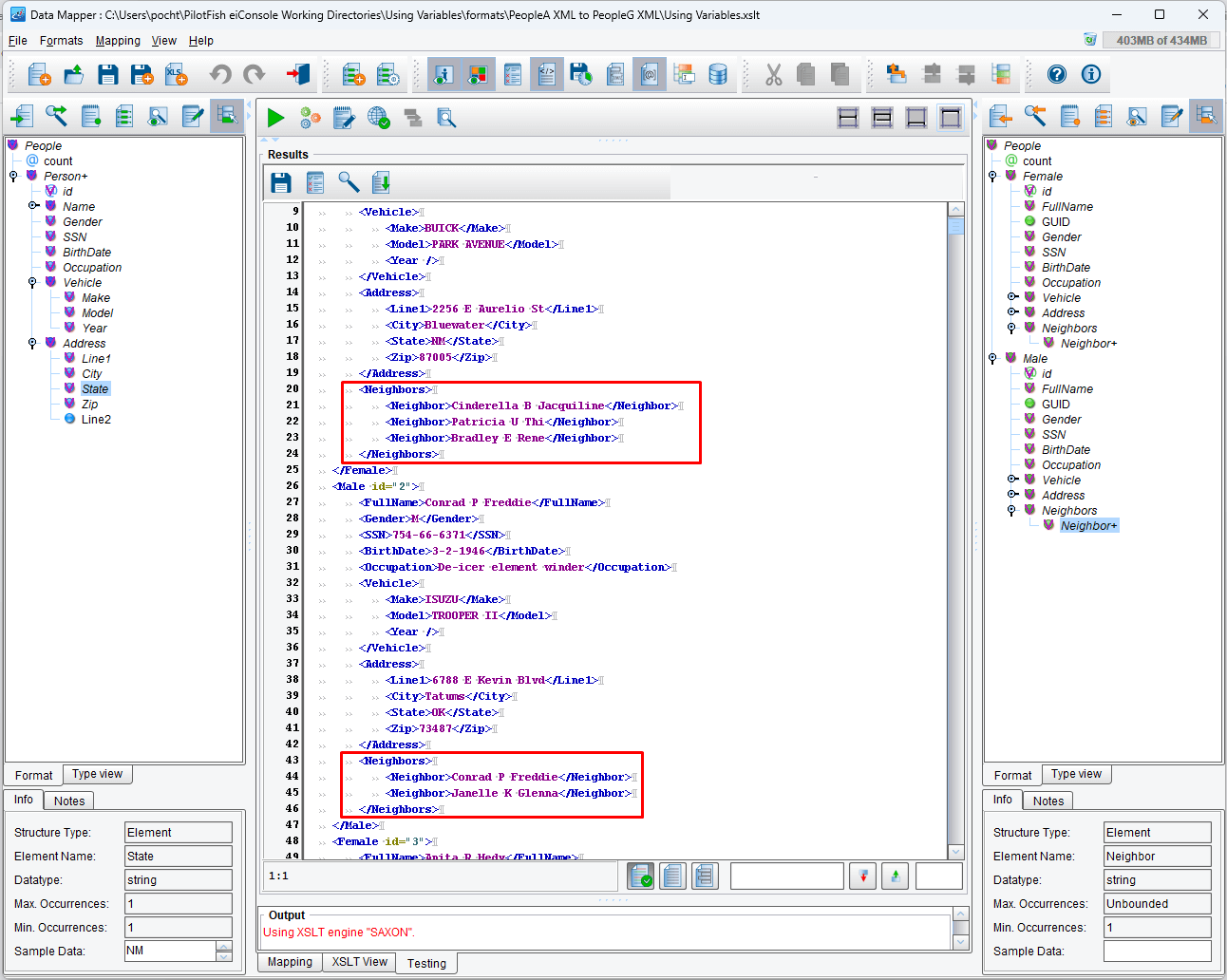Toggle the document with green check button below results
This screenshot has width=1227, height=980.
tap(641, 876)
